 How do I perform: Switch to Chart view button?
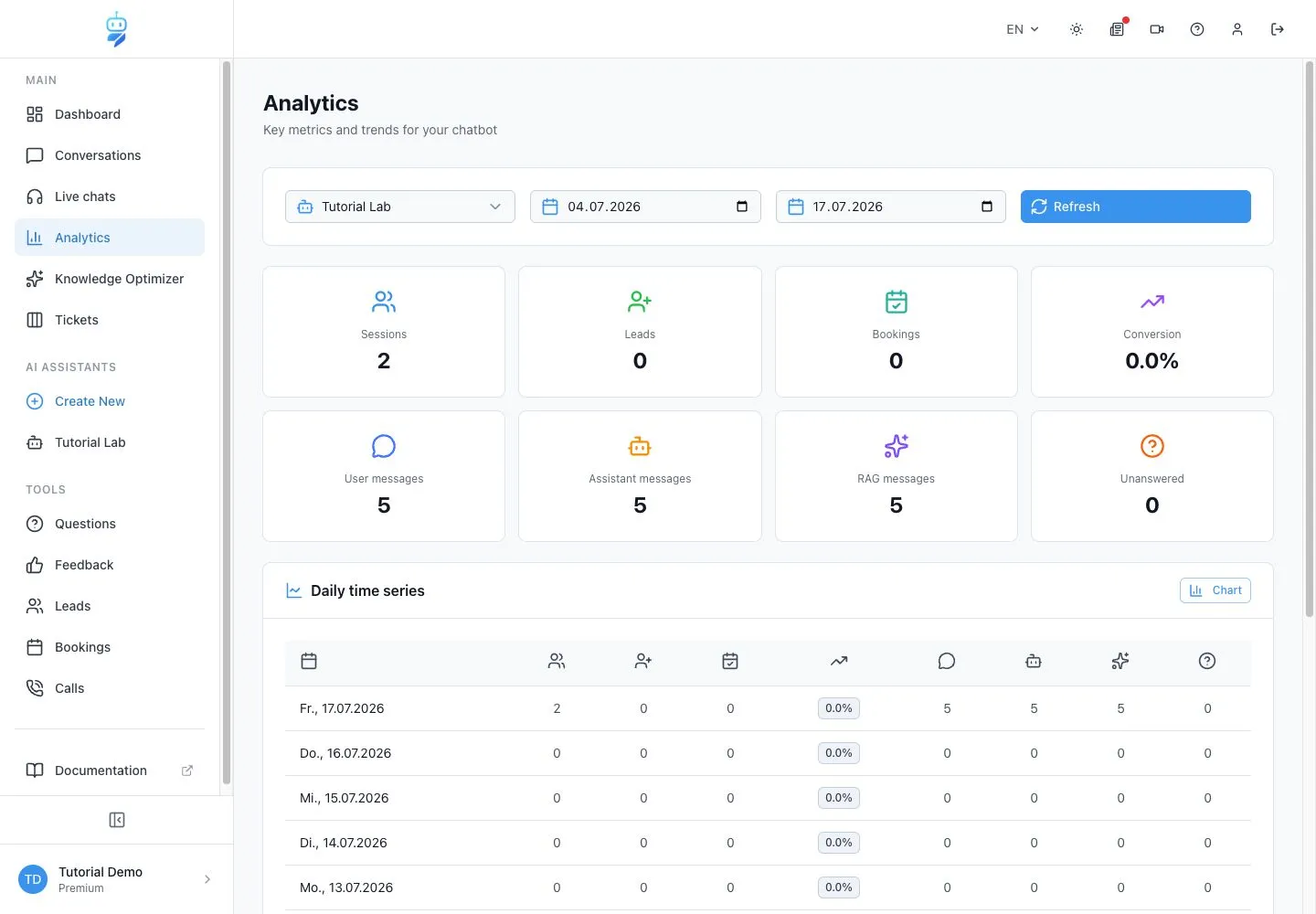click(1215, 590)
